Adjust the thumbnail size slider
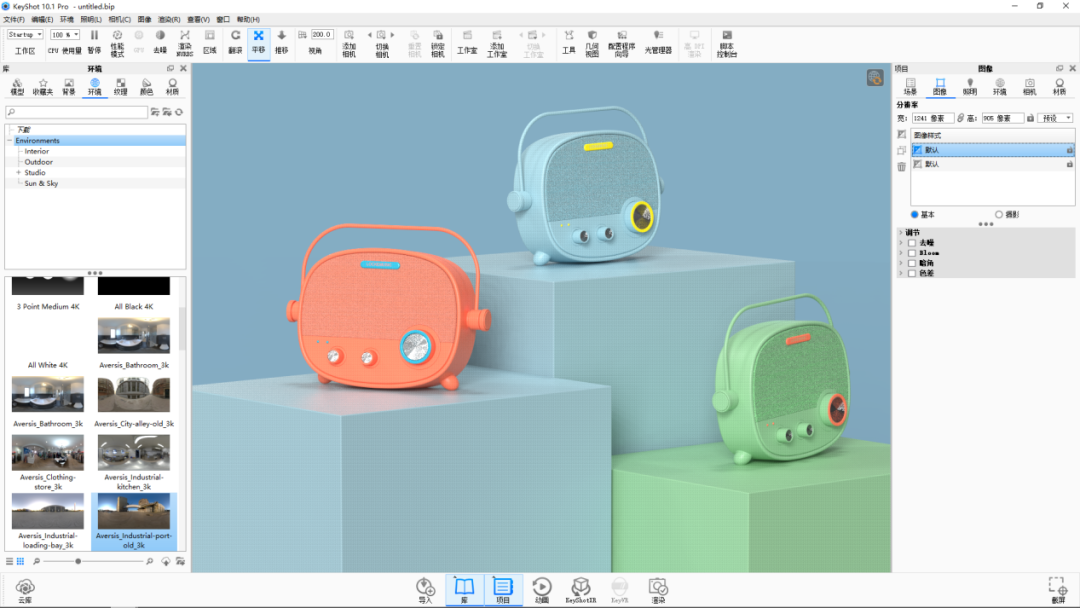1080x608 pixels. click(x=79, y=561)
